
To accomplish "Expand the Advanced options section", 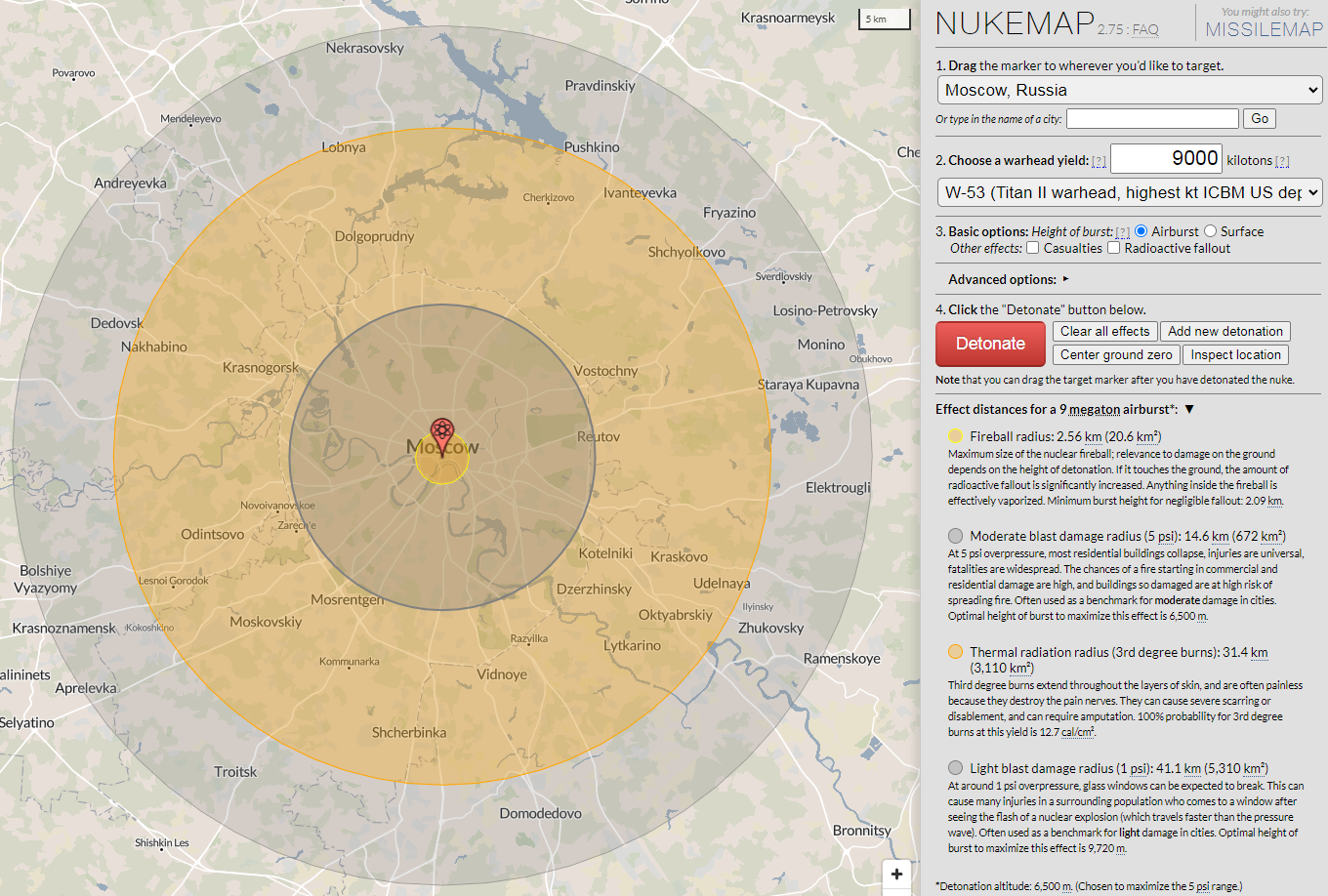I will (x=1065, y=279).
